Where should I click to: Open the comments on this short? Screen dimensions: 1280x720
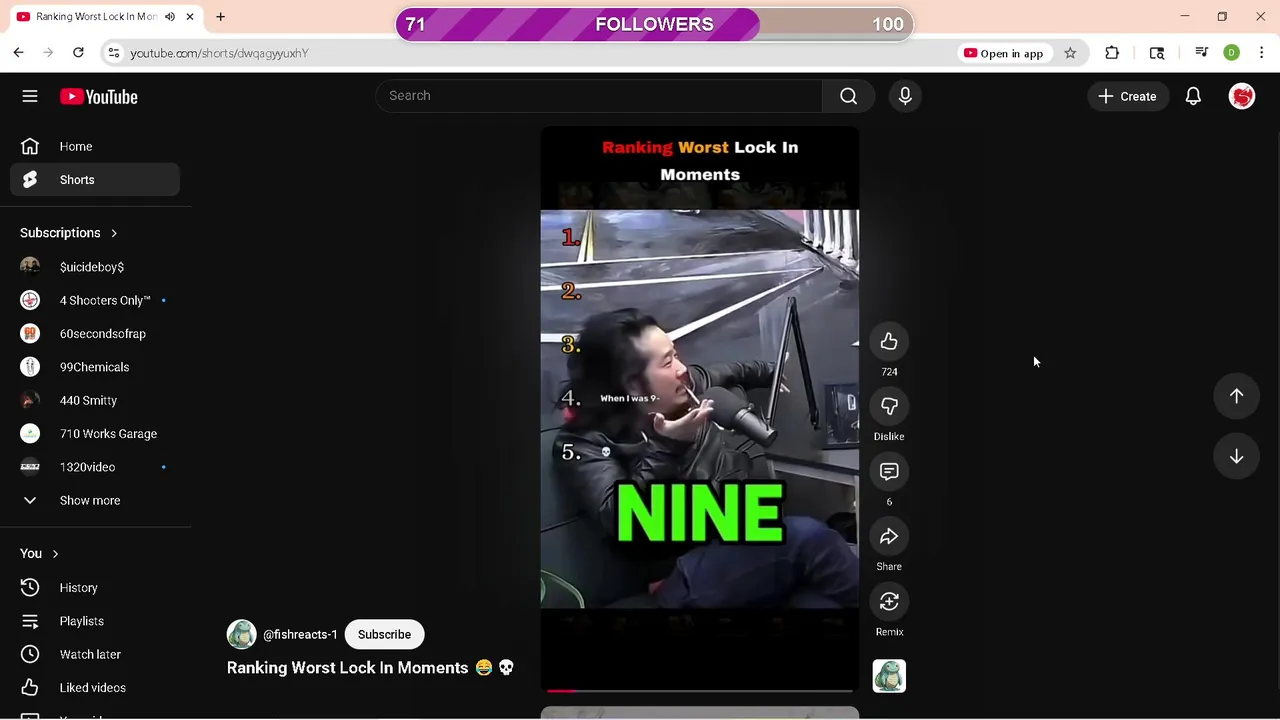click(889, 472)
